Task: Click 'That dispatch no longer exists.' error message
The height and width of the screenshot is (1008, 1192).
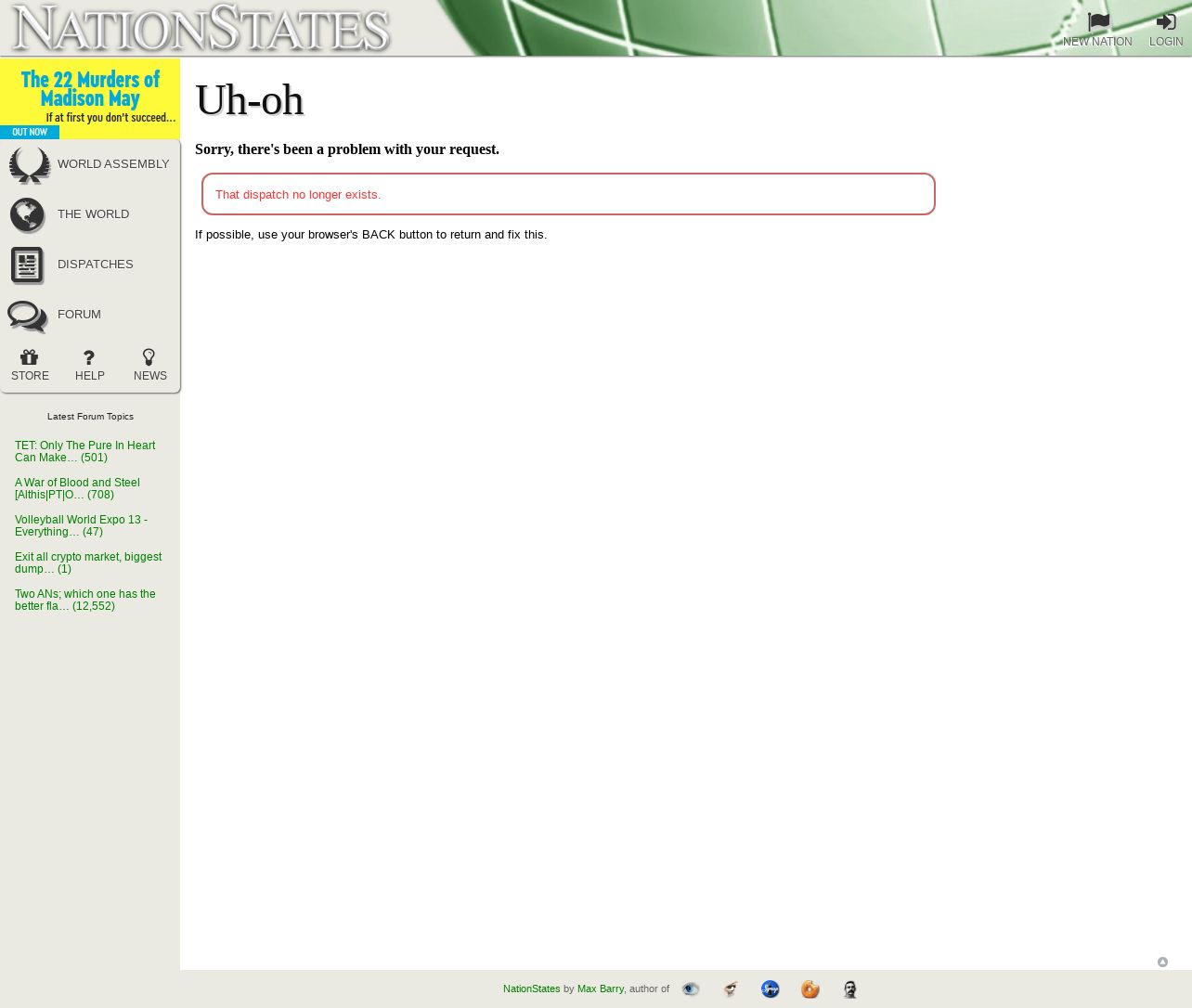Action: point(298,195)
